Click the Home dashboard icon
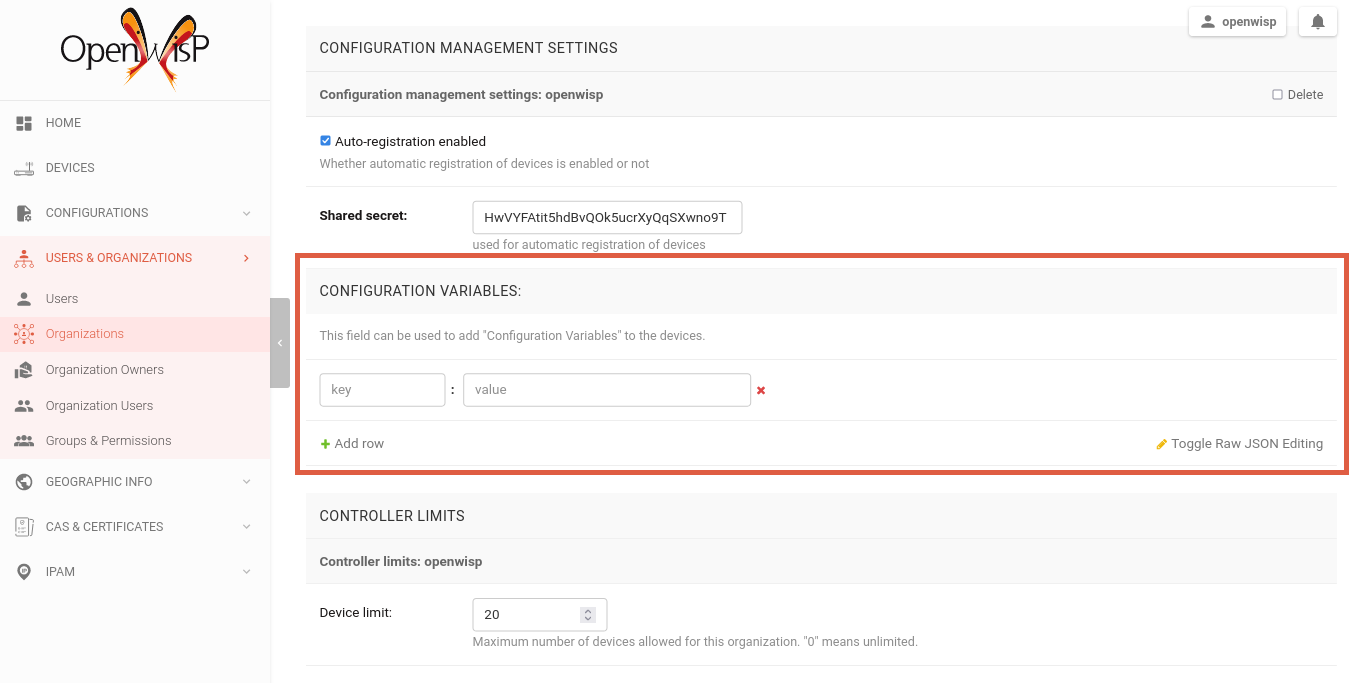This screenshot has height=683, width=1365. tap(25, 123)
